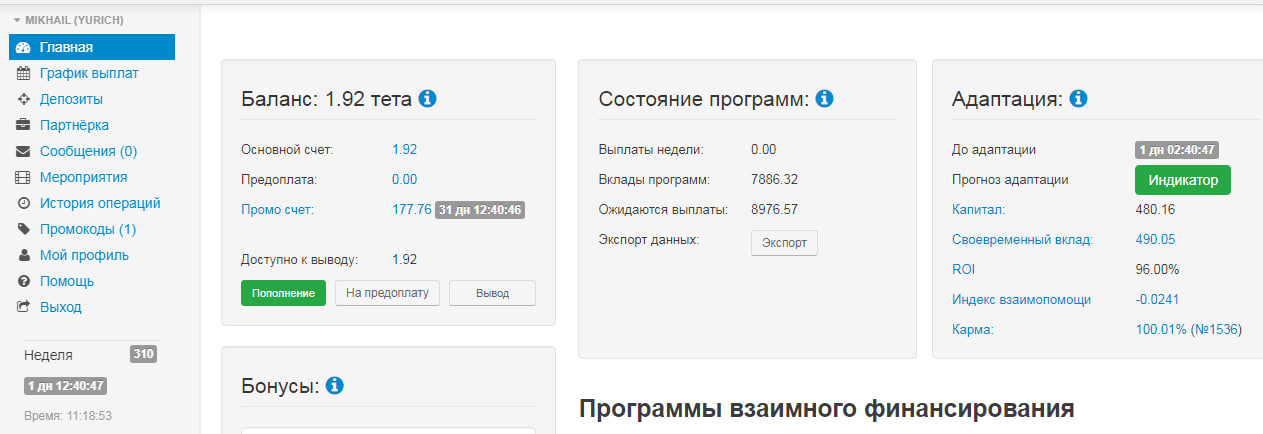Click the tag icon for Промокоды
The height and width of the screenshot is (434, 1263).
(x=23, y=229)
